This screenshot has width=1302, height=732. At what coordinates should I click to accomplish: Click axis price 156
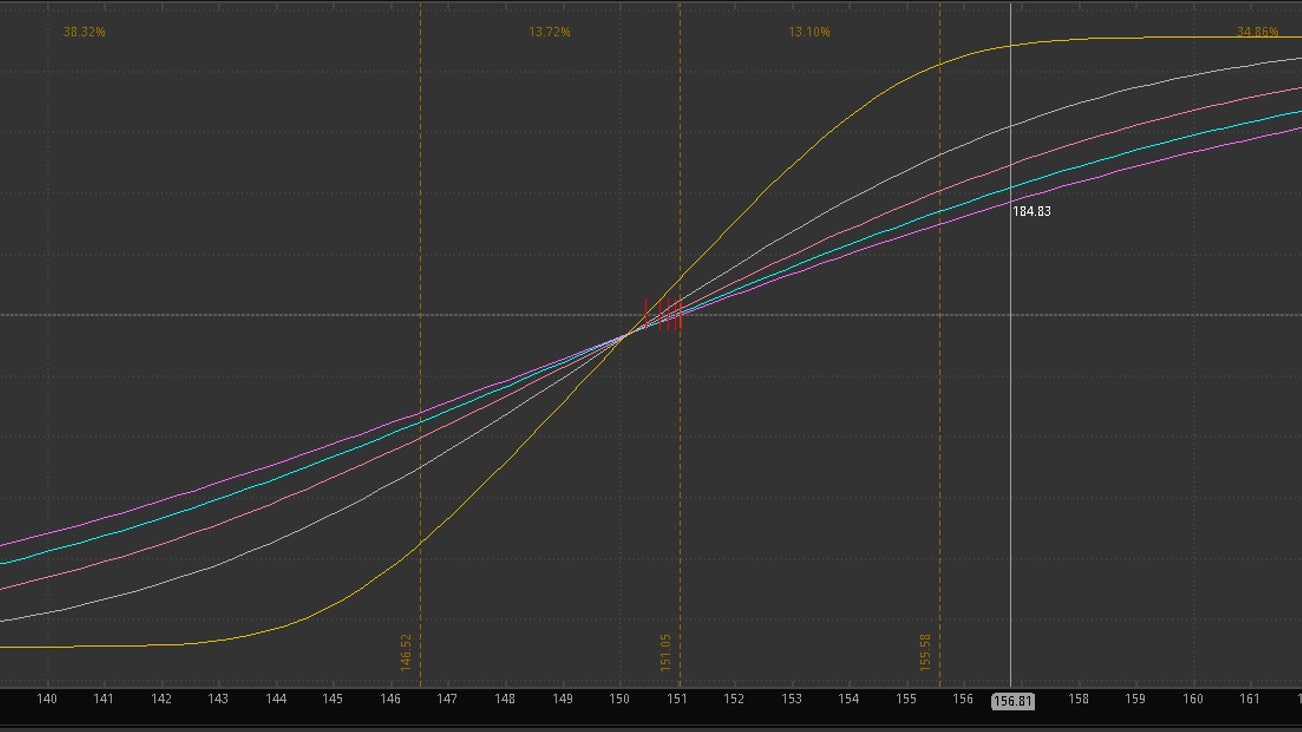(x=963, y=699)
